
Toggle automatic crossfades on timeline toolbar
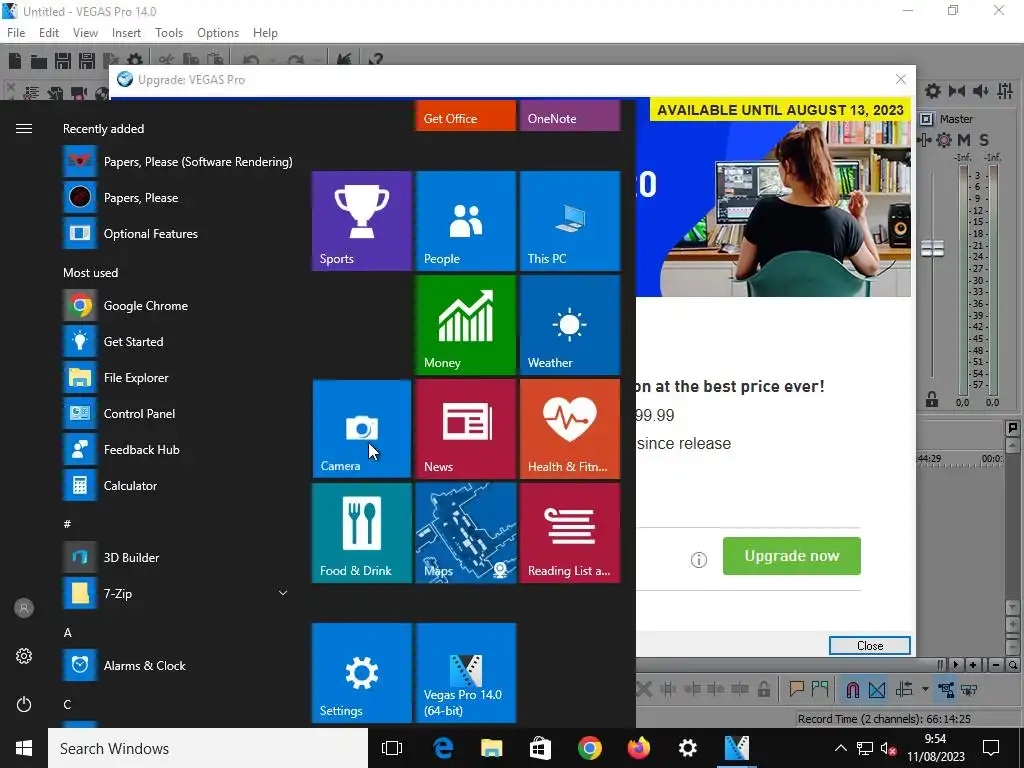877,689
